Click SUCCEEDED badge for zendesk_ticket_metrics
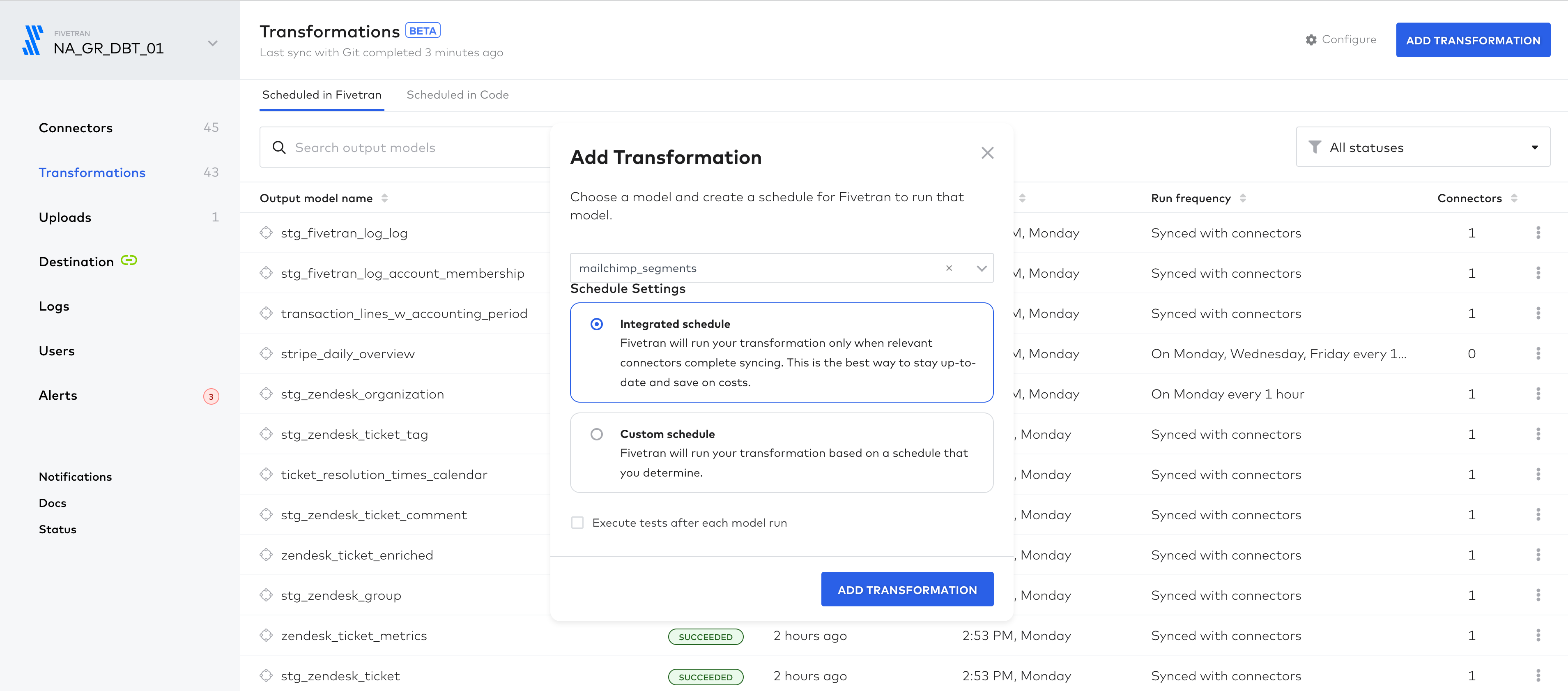This screenshot has height=691, width=1568. 706,637
